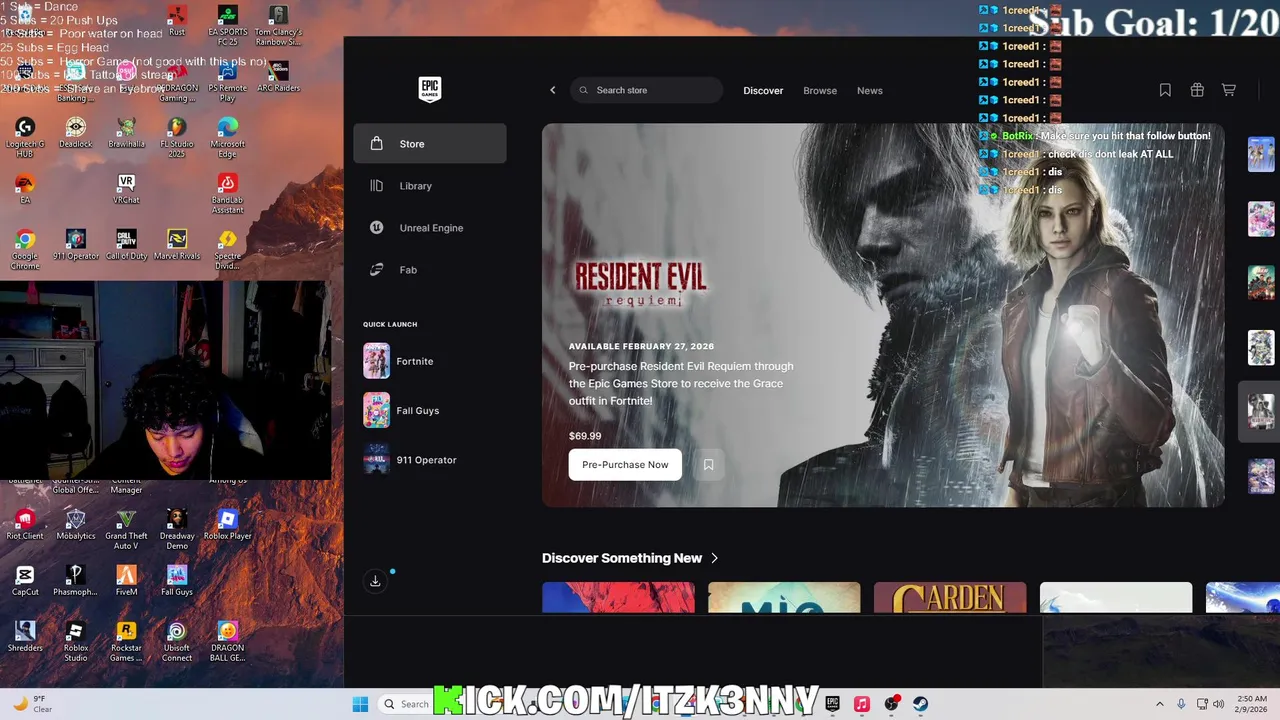Click the Apple Music icon in the taskbar

[862, 704]
